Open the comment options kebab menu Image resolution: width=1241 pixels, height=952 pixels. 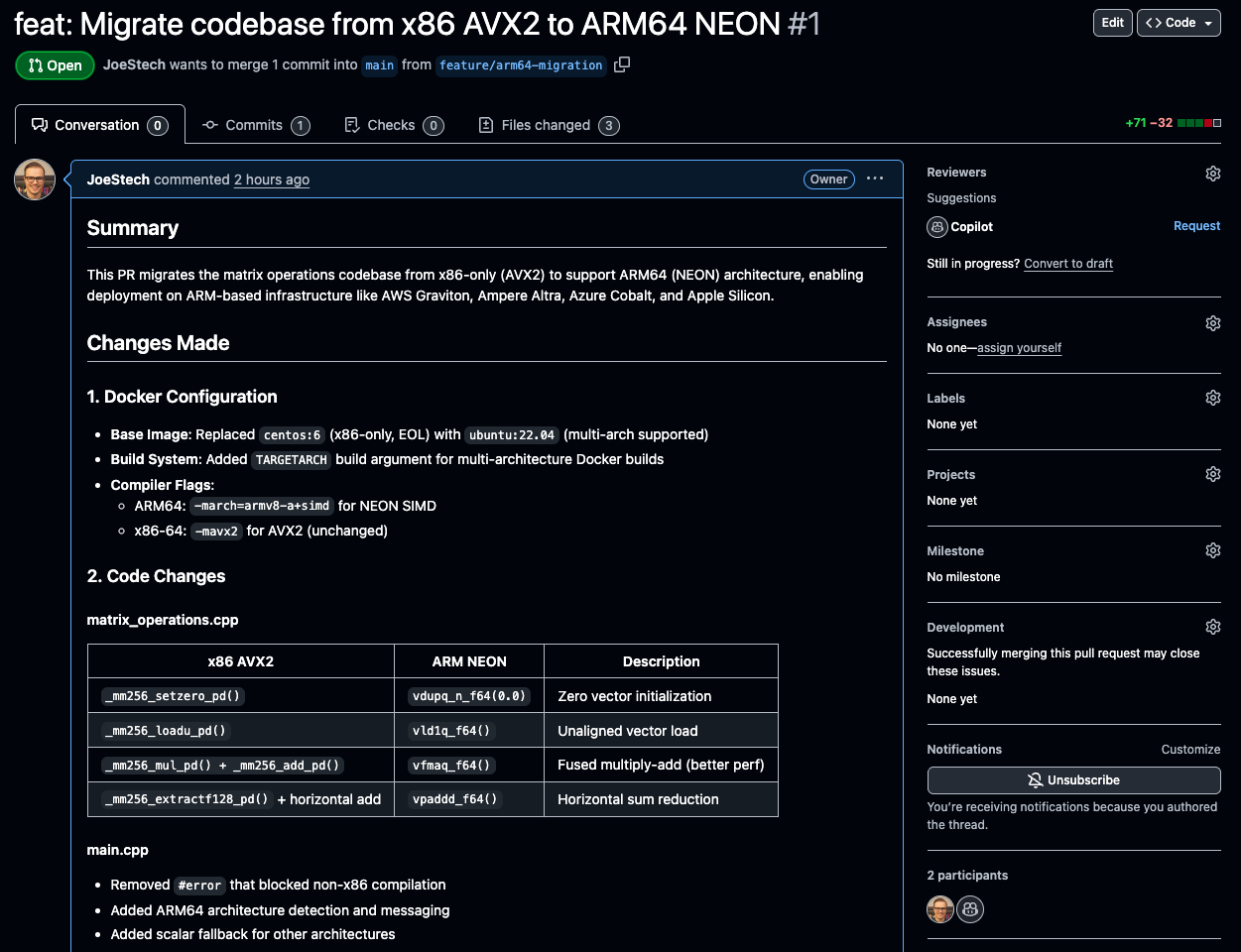click(874, 178)
